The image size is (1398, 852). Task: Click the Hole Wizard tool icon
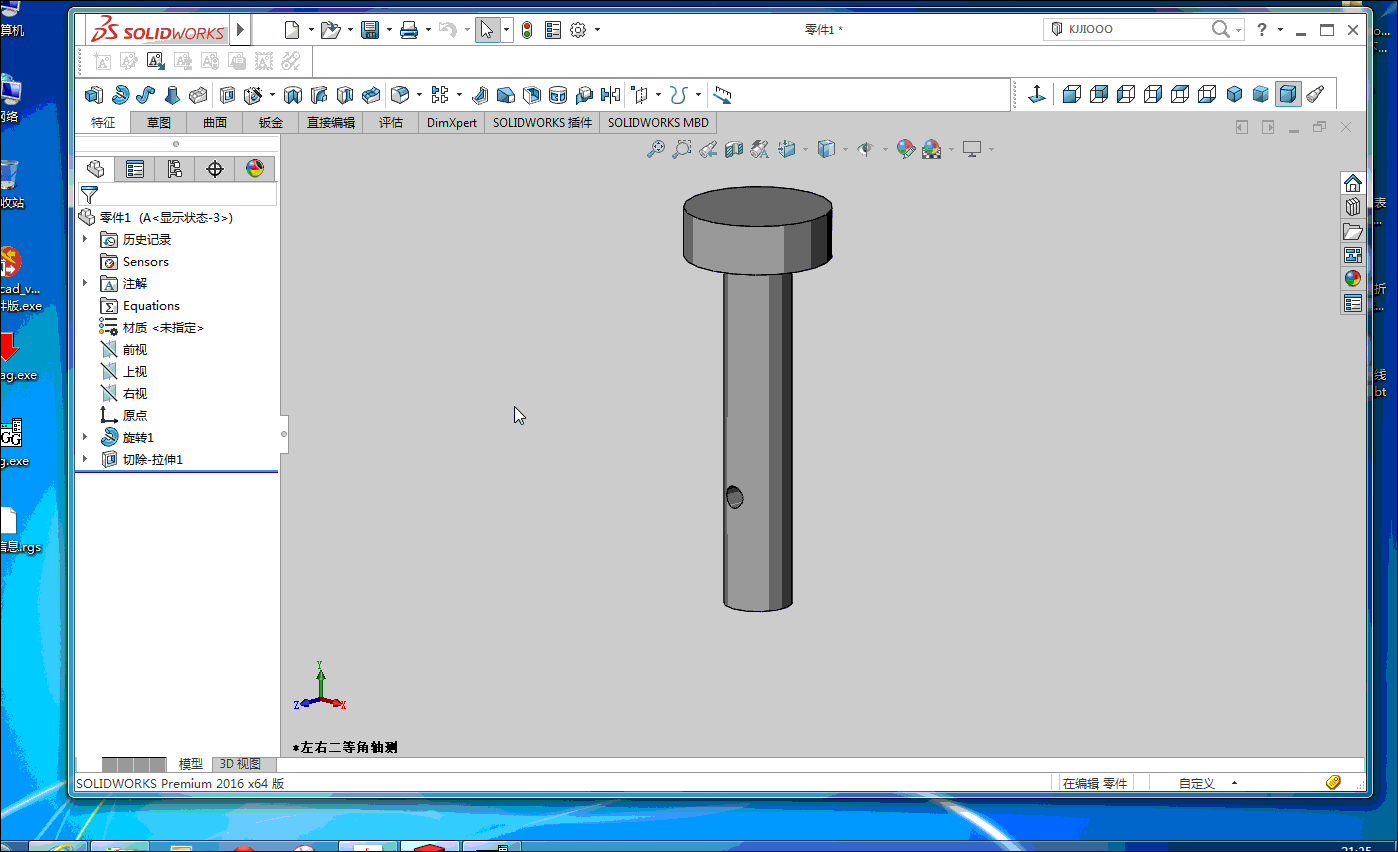point(254,95)
